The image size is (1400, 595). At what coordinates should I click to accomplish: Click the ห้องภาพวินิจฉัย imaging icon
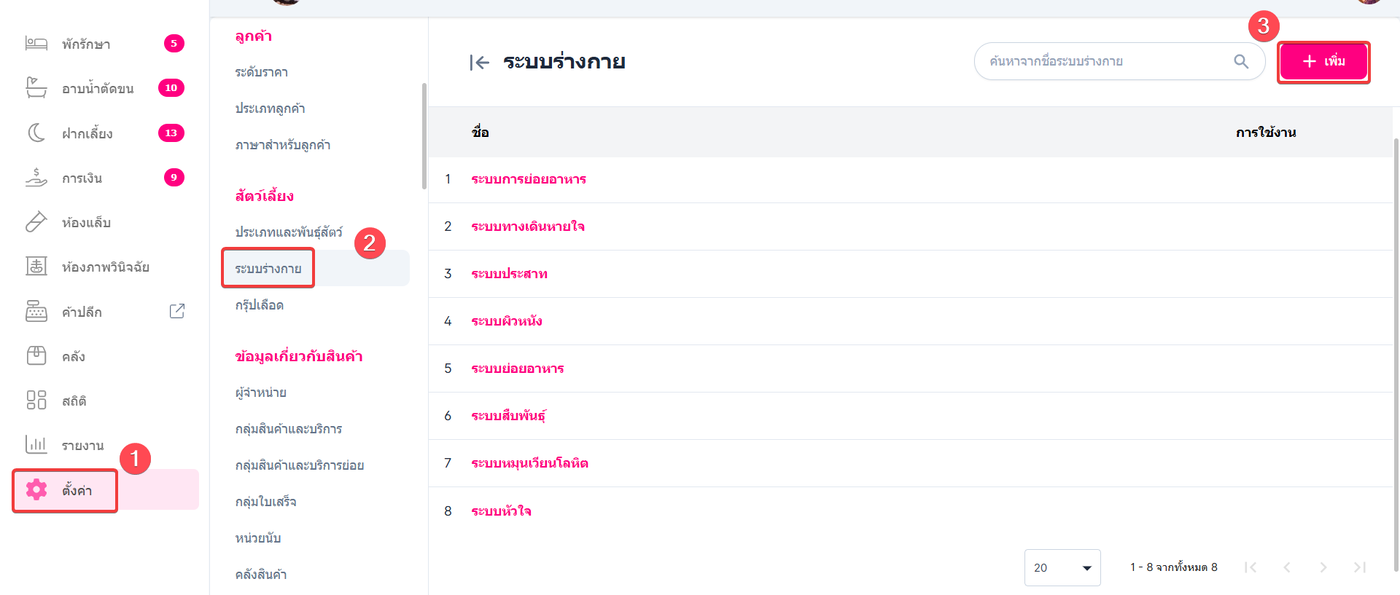tap(36, 267)
